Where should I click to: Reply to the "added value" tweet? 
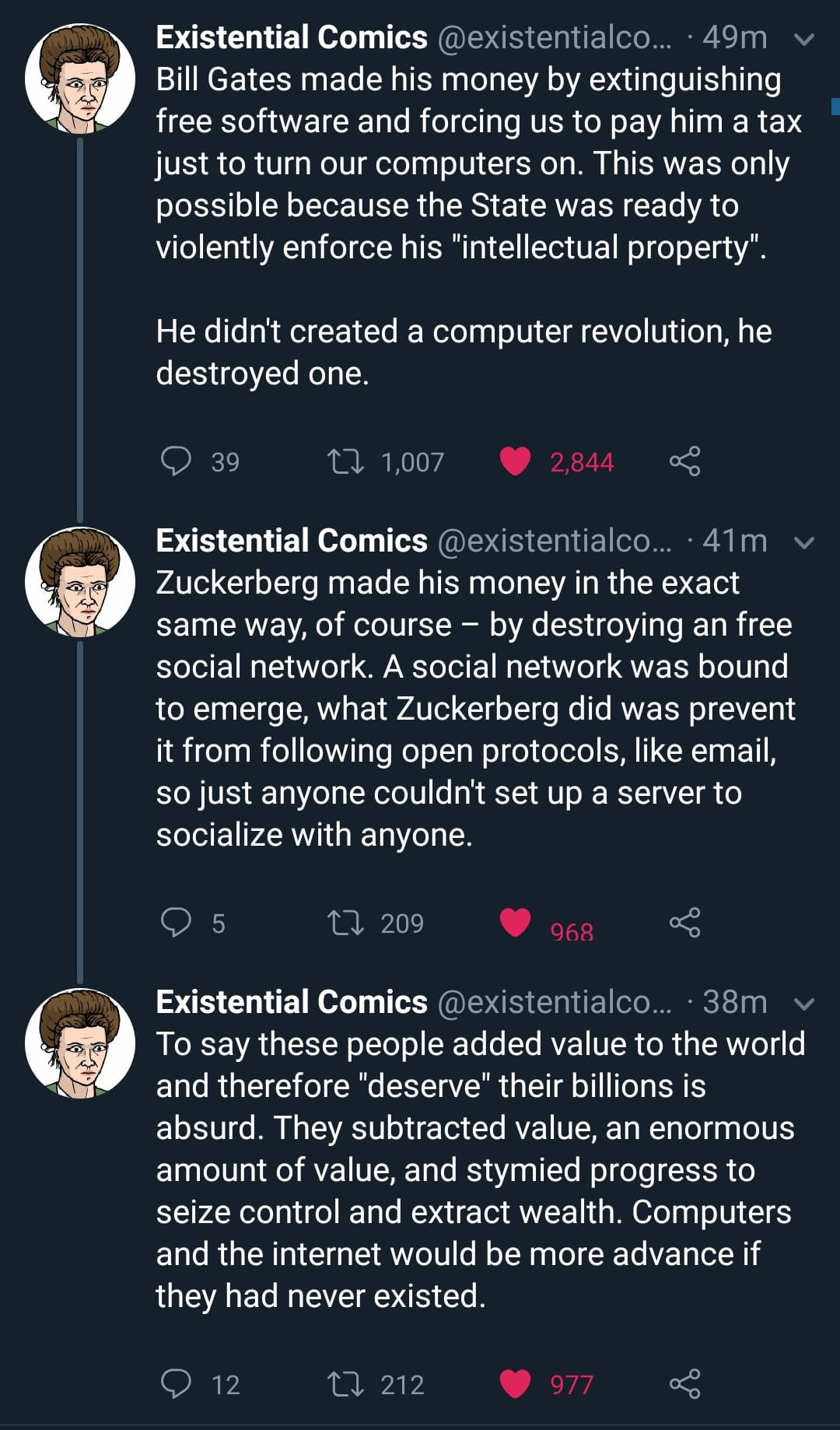pos(176,1383)
